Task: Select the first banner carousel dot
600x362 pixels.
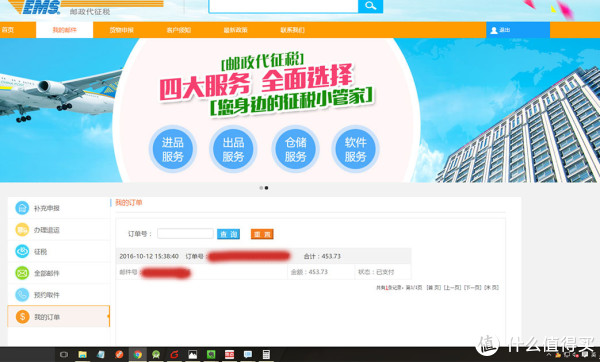Action: (261, 188)
